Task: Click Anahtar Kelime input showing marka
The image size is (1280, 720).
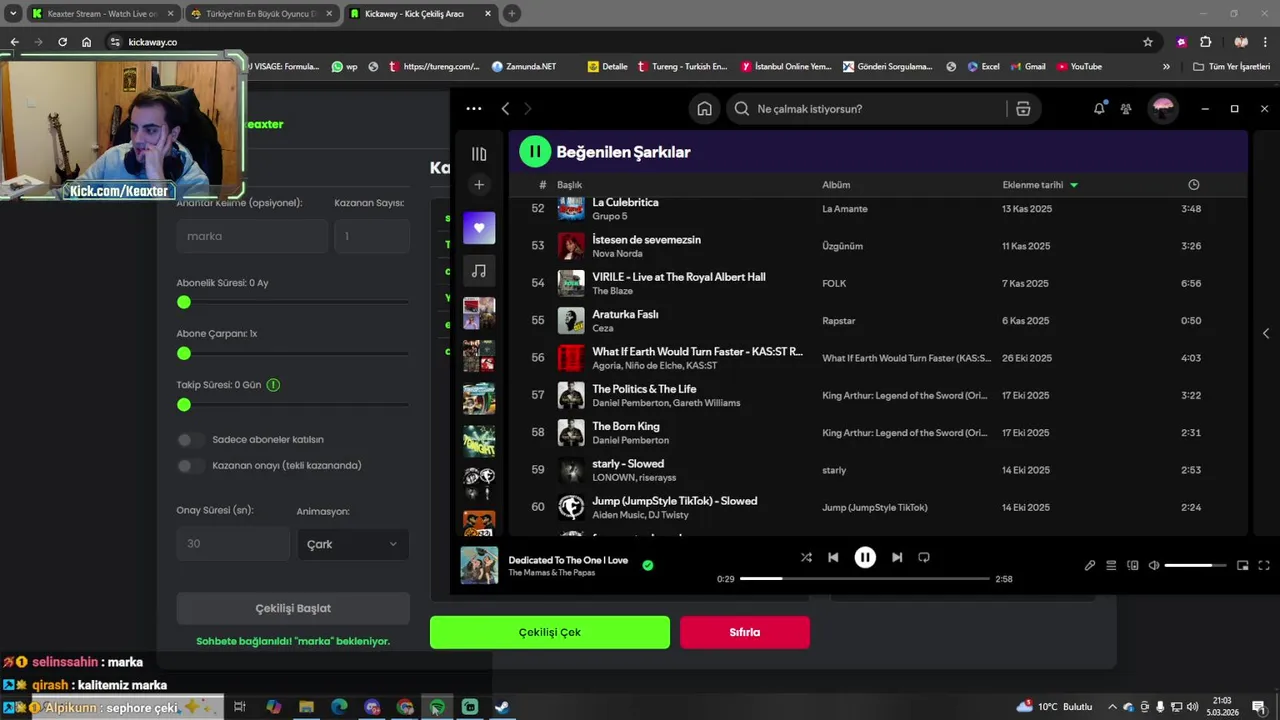Action: tap(252, 236)
